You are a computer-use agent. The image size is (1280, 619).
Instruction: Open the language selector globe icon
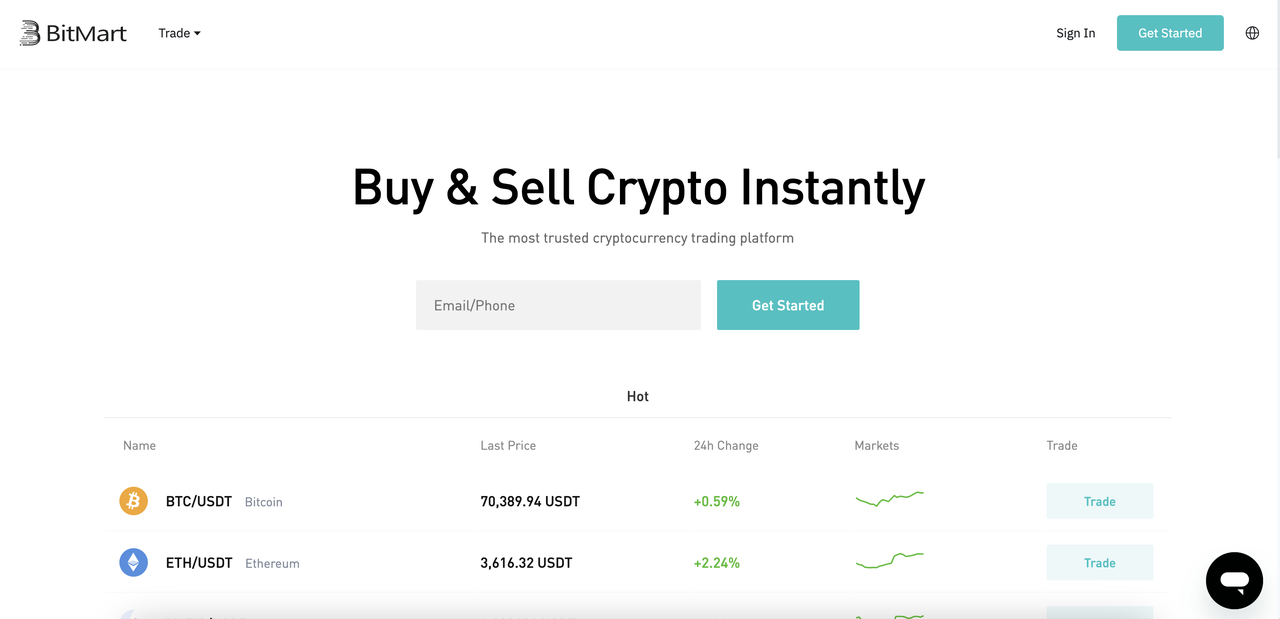point(1252,32)
